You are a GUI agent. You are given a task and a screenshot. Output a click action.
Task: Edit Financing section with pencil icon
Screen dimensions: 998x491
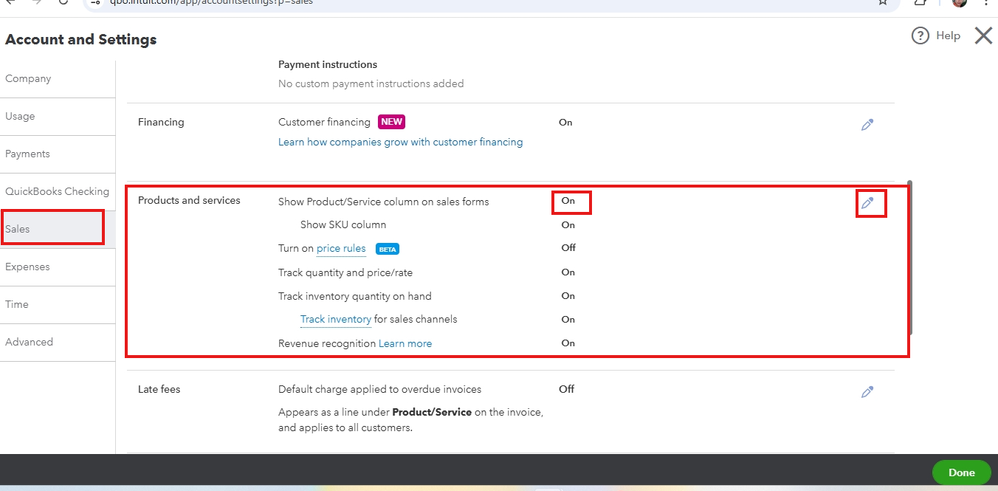pos(867,125)
